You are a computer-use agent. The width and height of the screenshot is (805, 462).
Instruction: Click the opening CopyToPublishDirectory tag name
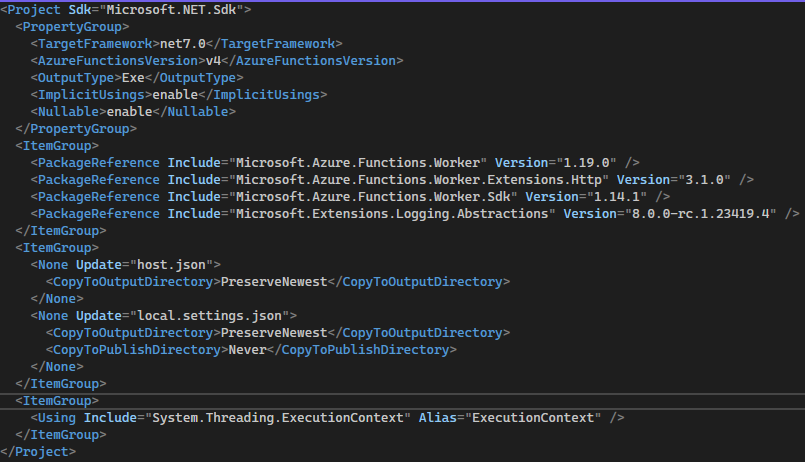coord(137,349)
